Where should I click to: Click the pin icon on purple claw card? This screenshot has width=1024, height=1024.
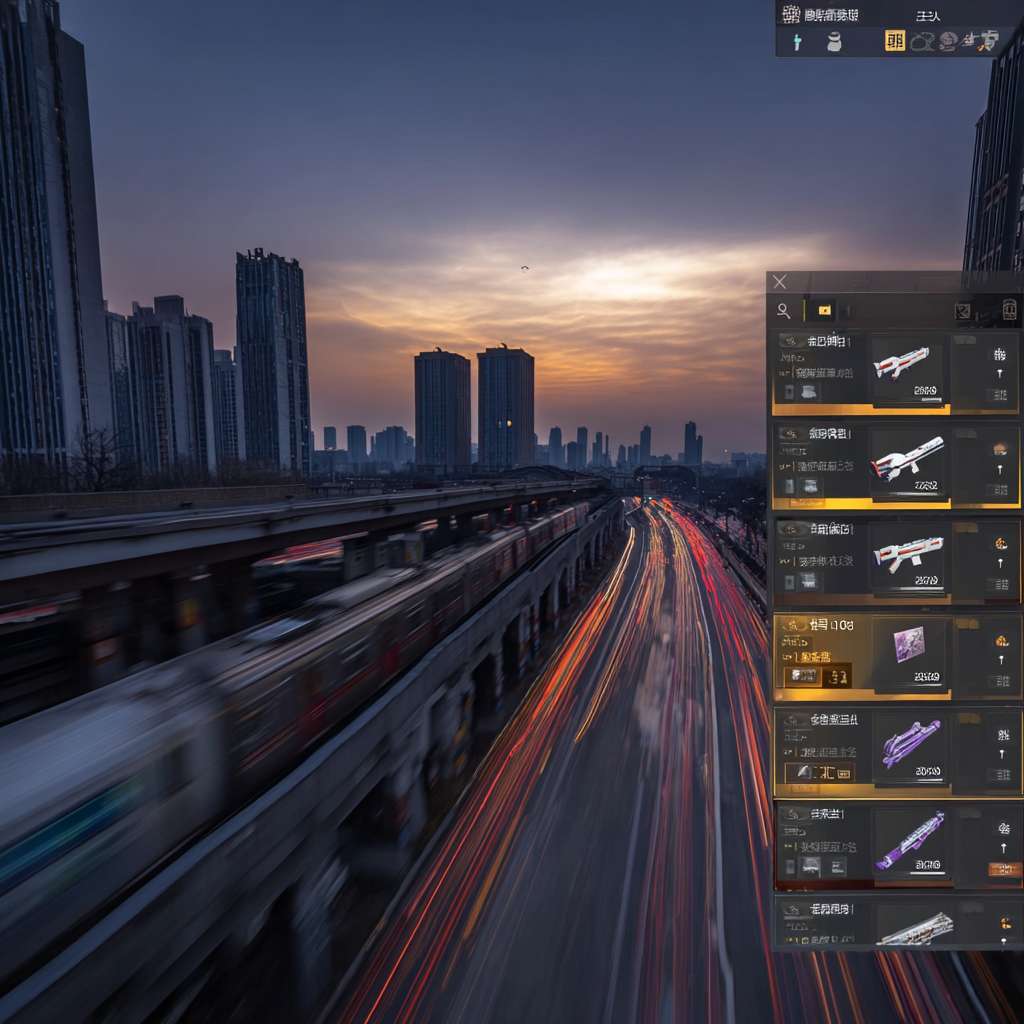pos(1002,754)
